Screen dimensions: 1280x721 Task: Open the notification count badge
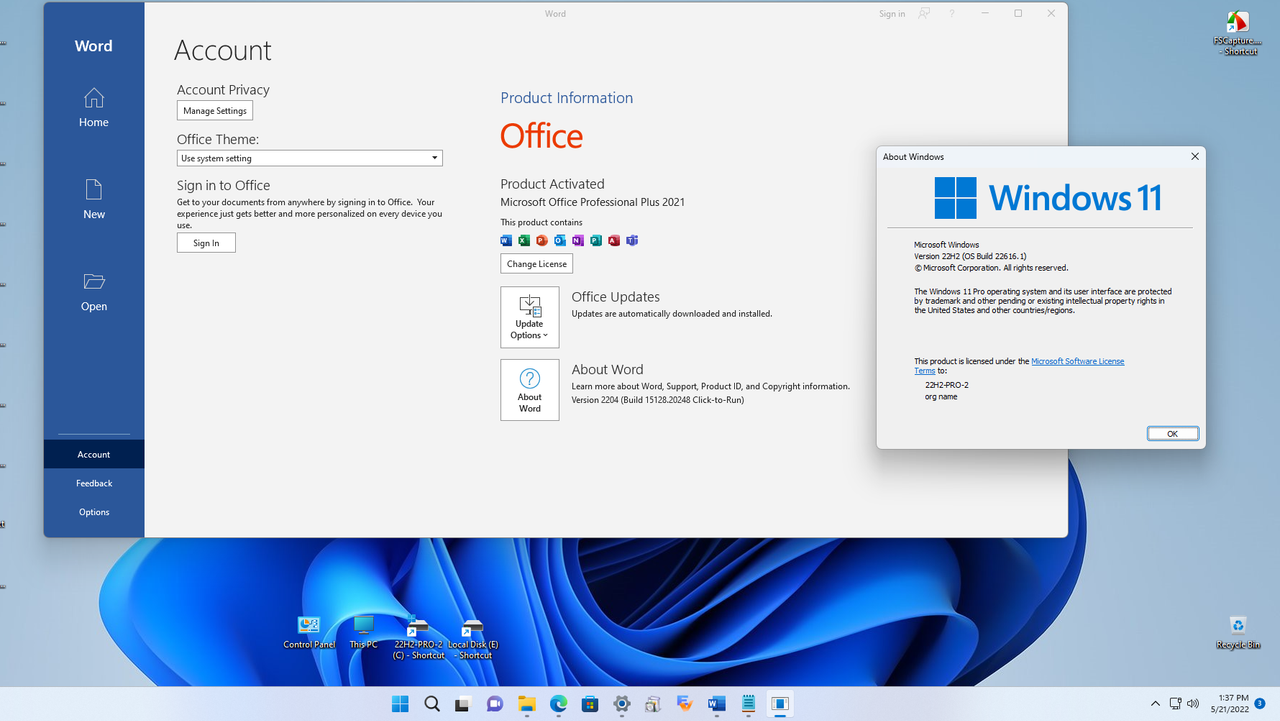point(1260,704)
